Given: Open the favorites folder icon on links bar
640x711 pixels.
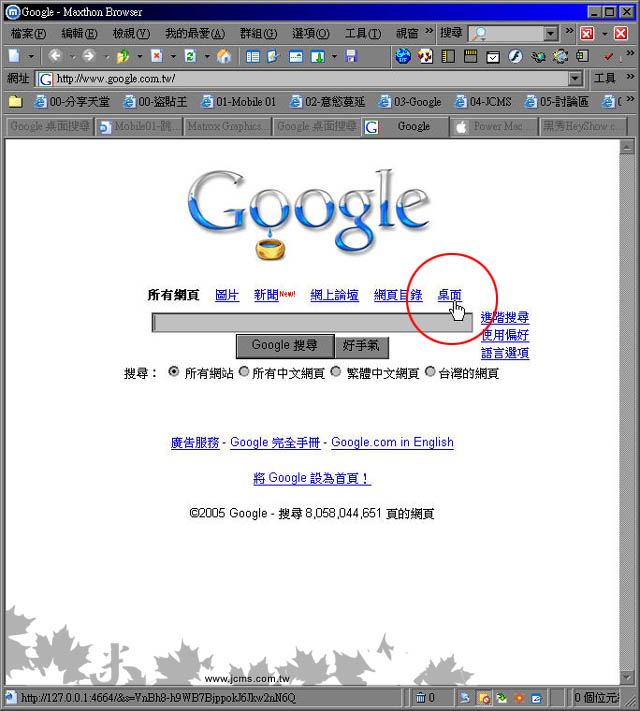Looking at the screenshot, I should pyautogui.click(x=15, y=101).
